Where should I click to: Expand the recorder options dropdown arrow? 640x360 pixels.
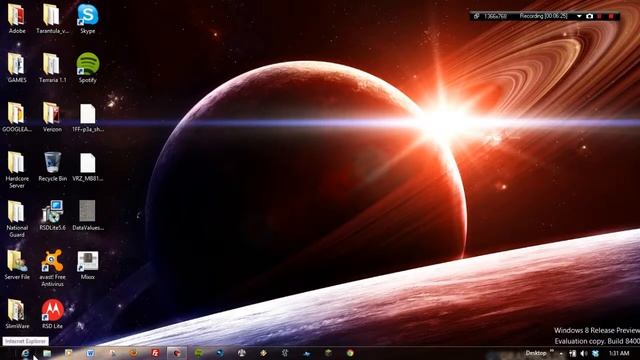tap(579, 16)
